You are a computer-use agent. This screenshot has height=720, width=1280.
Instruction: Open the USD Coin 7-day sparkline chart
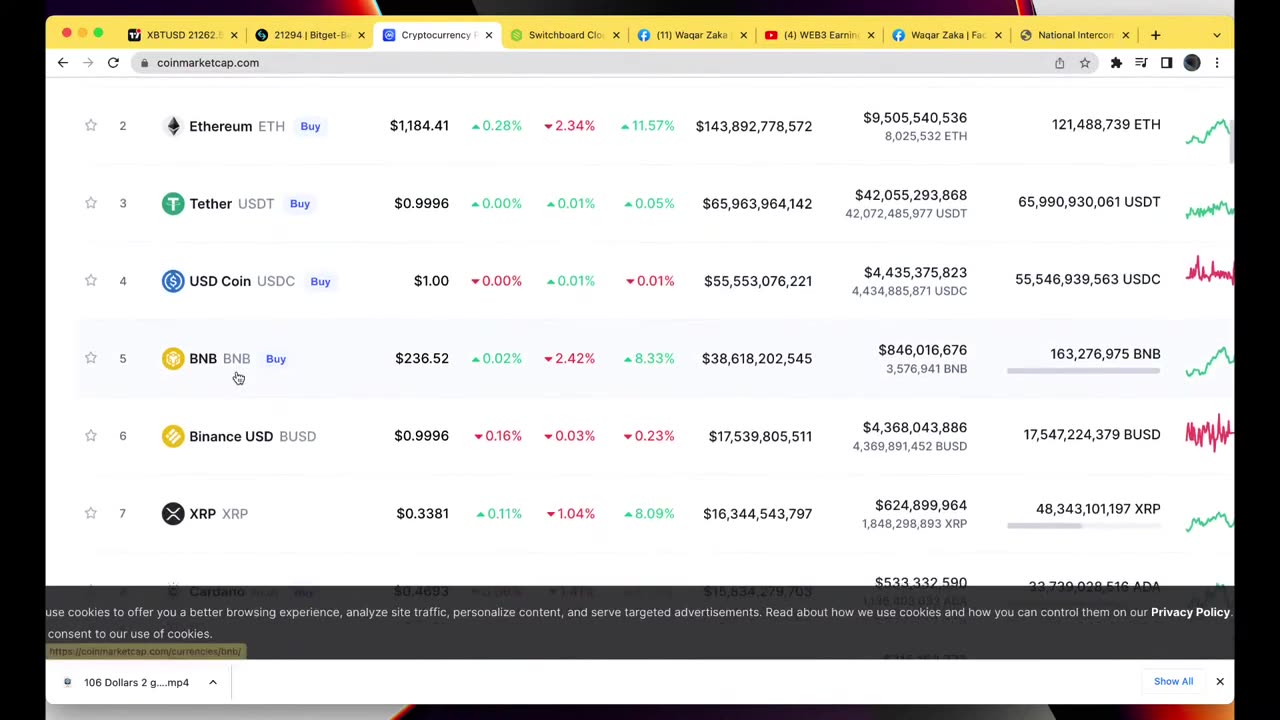pos(1209,271)
